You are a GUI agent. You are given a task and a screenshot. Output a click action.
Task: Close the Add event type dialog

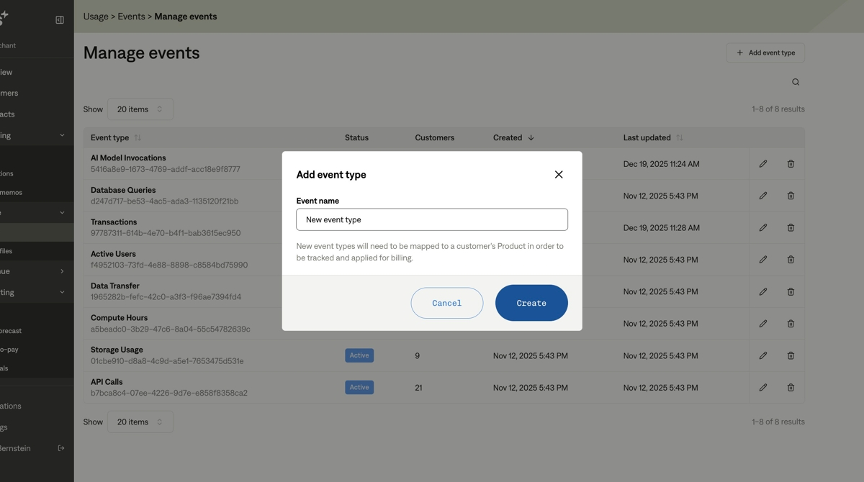(558, 174)
